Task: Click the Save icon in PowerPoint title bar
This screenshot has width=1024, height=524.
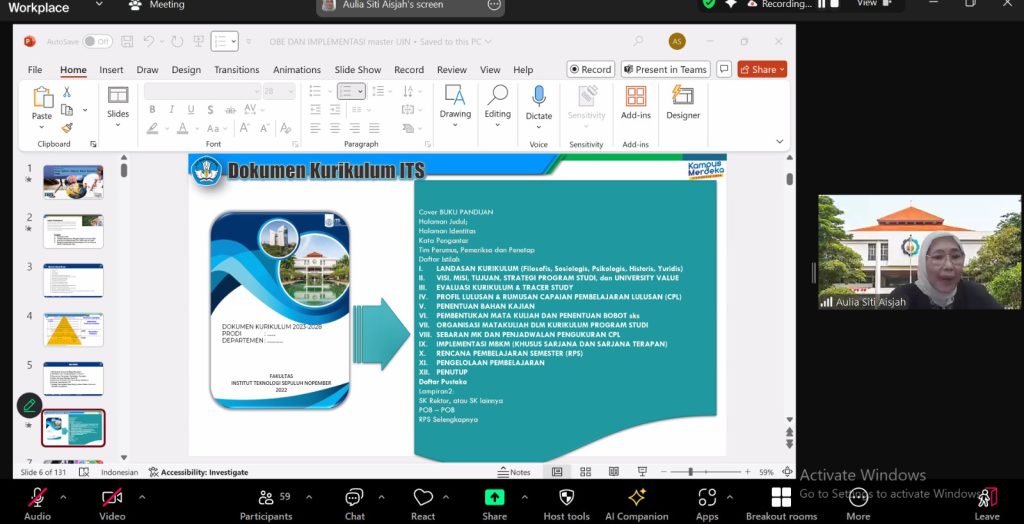Action: click(x=127, y=41)
